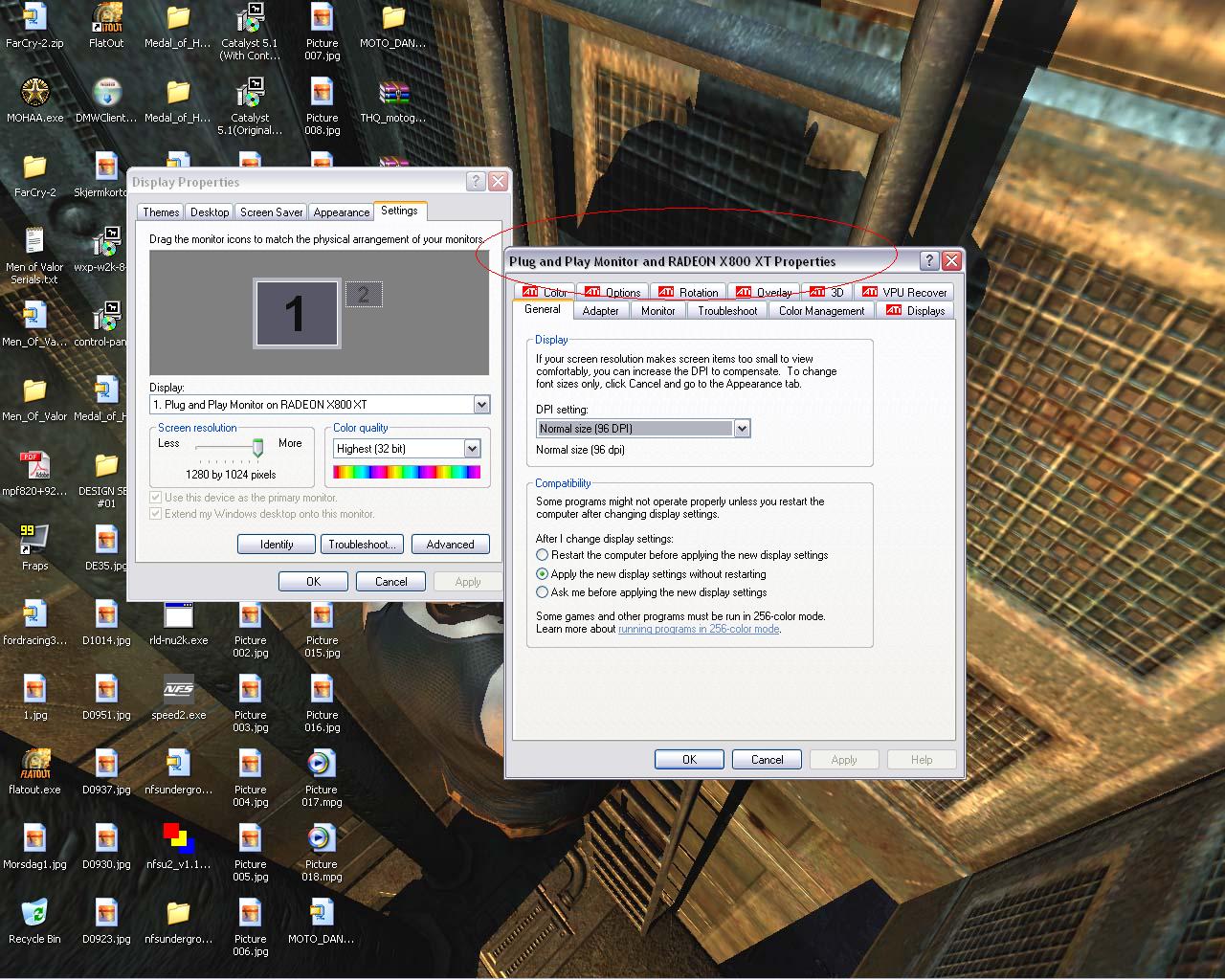Screen dimensions: 1225x980
Task: Open DMWClient desktop icon
Action: (x=106, y=100)
